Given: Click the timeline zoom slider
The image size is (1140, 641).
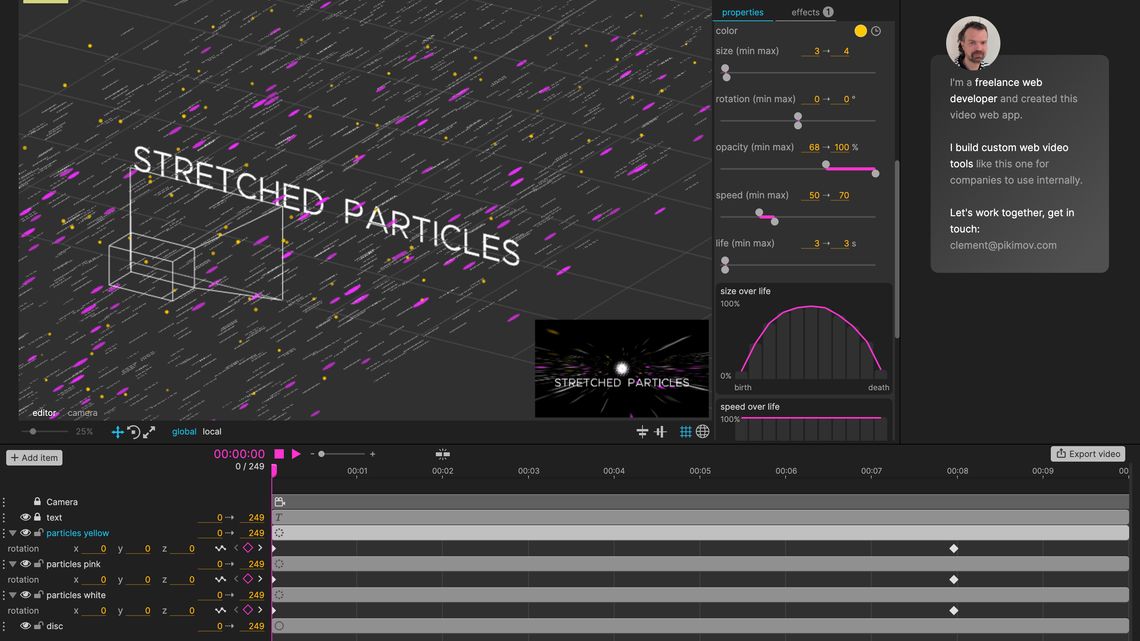Looking at the screenshot, I should pos(342,454).
